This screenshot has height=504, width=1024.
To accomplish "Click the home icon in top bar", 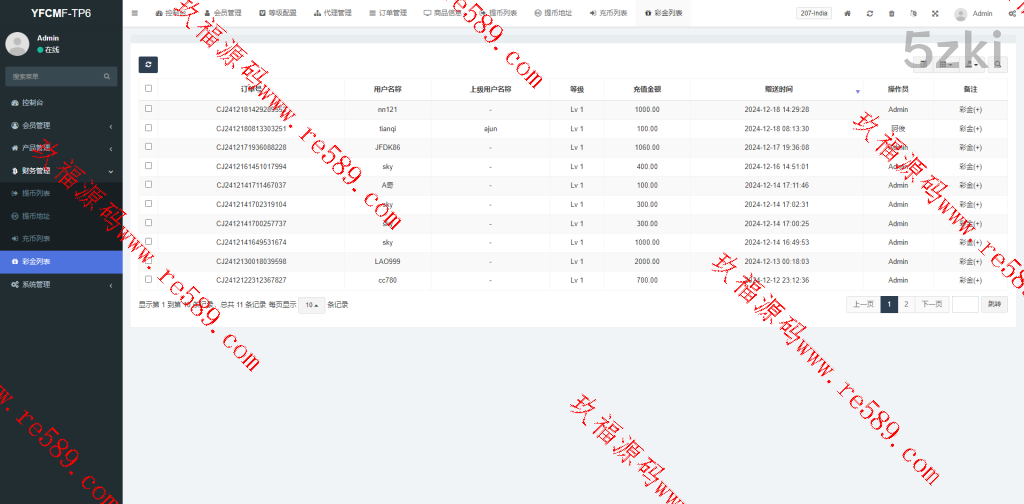I will 848,14.
